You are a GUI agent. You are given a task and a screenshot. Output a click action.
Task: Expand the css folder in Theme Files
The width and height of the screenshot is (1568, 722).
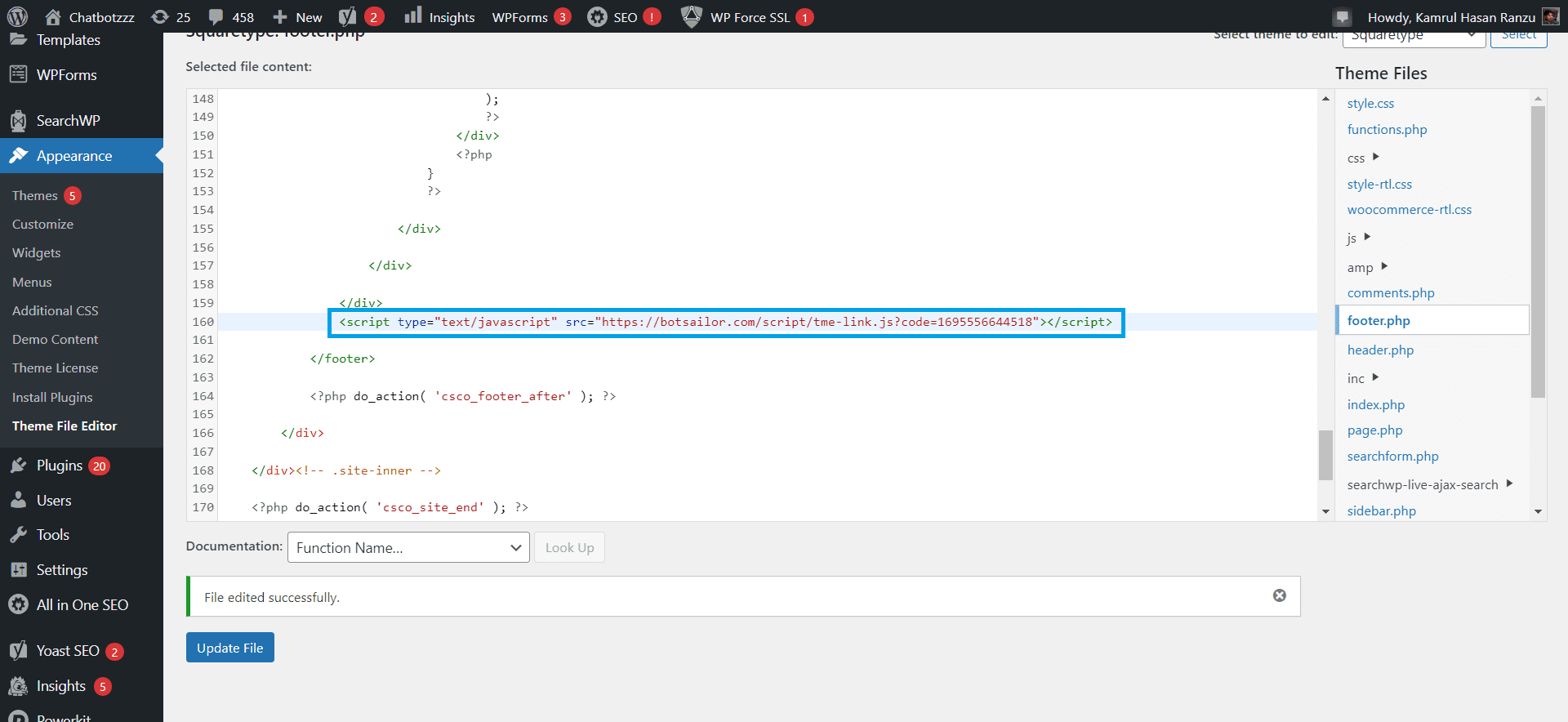[1375, 157]
